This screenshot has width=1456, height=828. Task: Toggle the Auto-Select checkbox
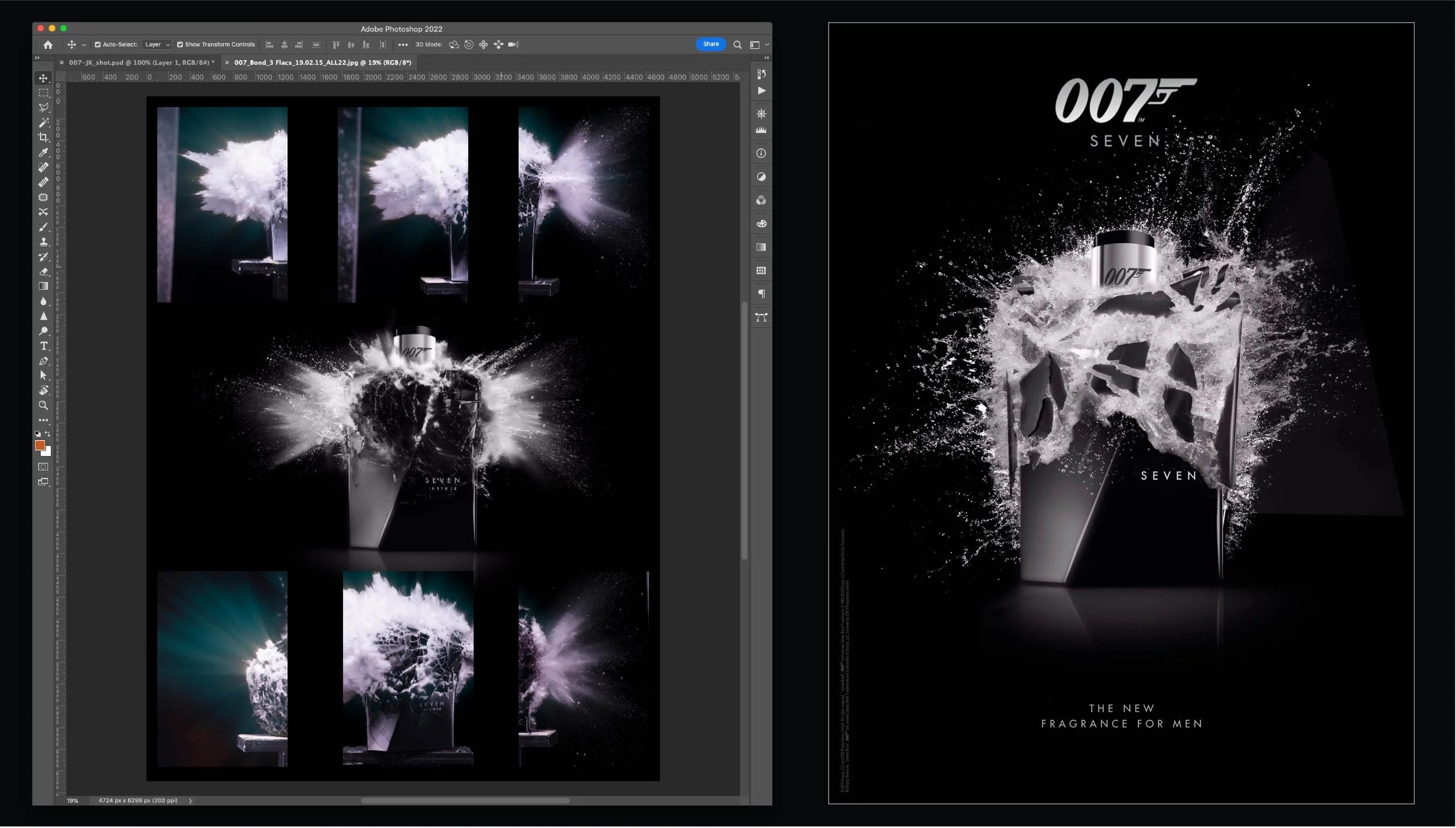point(98,44)
